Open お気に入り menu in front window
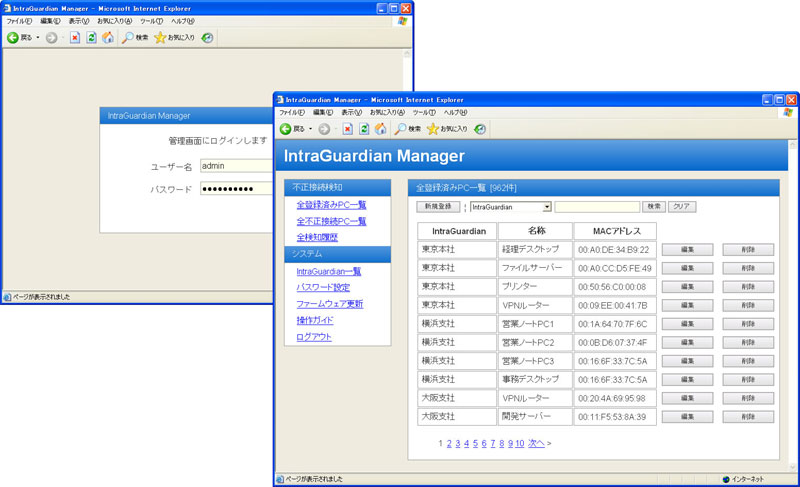The image size is (800, 487). pyautogui.click(x=387, y=113)
